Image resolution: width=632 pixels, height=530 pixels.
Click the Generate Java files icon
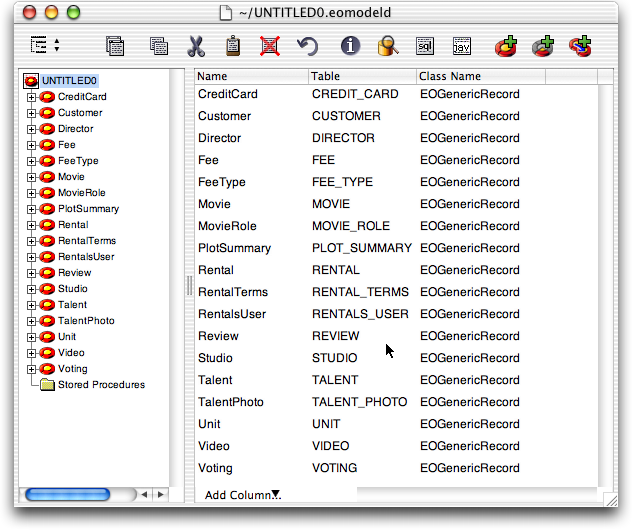pyautogui.click(x=462, y=46)
